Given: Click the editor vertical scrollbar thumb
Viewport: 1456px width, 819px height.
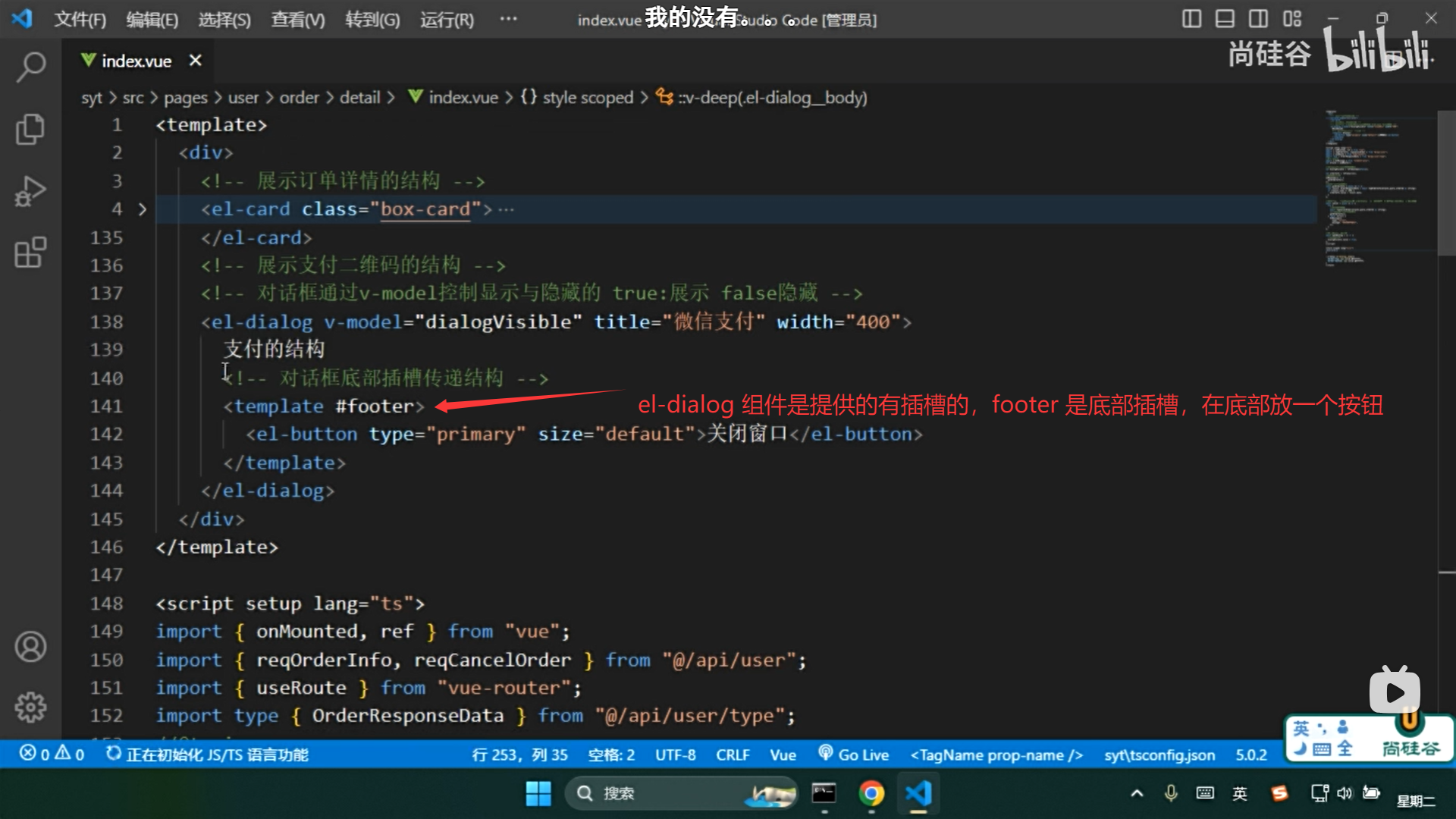Looking at the screenshot, I should (1446, 182).
